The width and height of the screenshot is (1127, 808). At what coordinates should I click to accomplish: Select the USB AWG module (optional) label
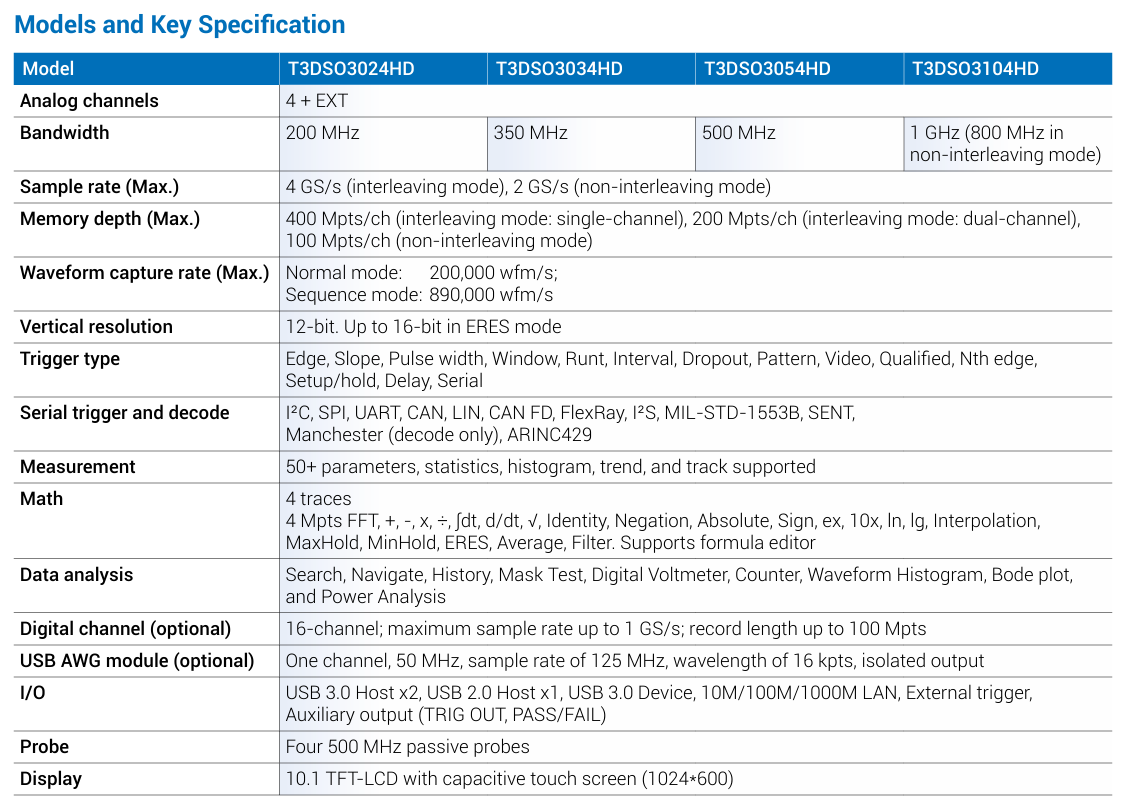tap(137, 661)
